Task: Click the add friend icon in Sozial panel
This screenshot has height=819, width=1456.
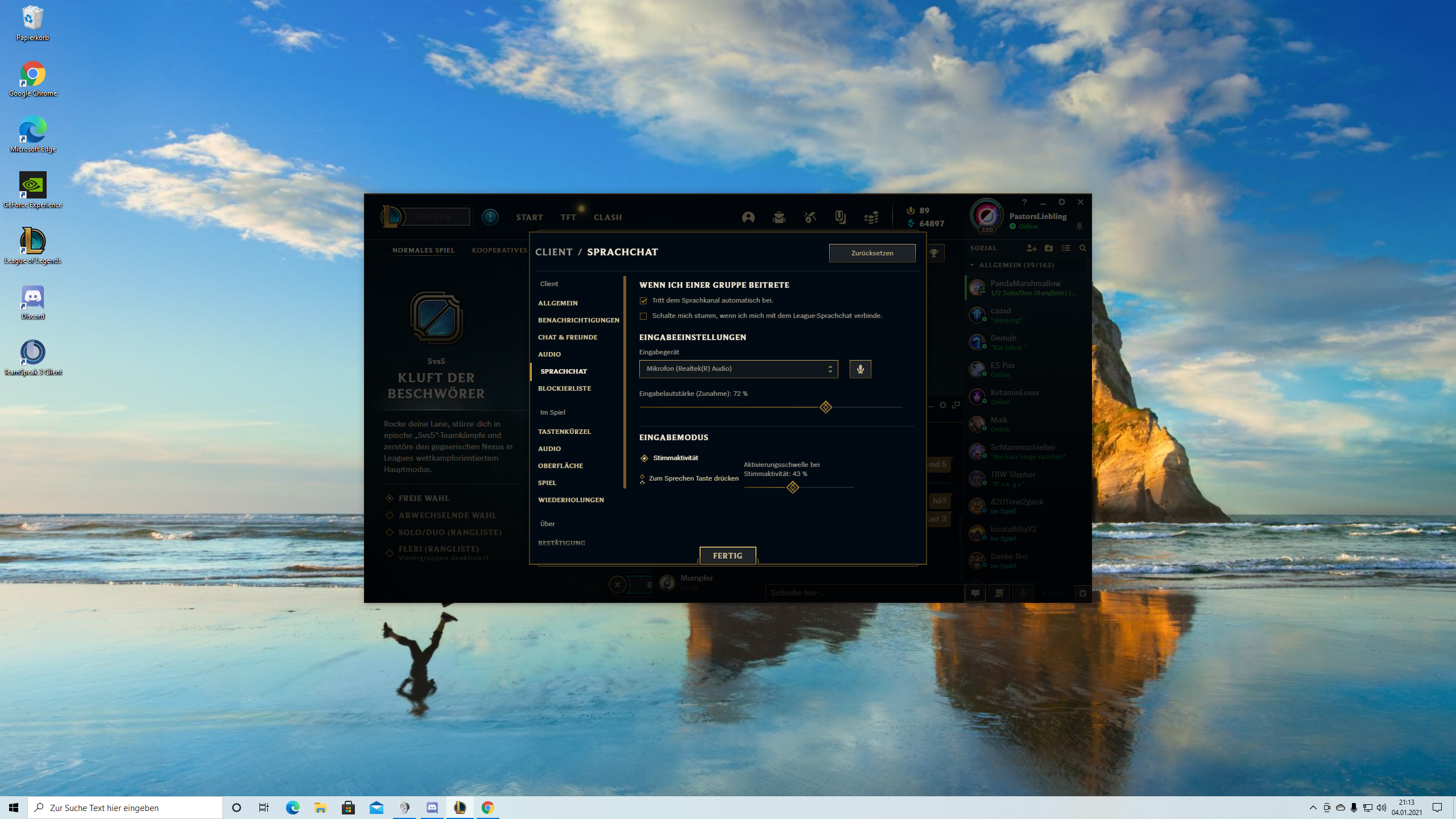Action: pyautogui.click(x=1031, y=248)
